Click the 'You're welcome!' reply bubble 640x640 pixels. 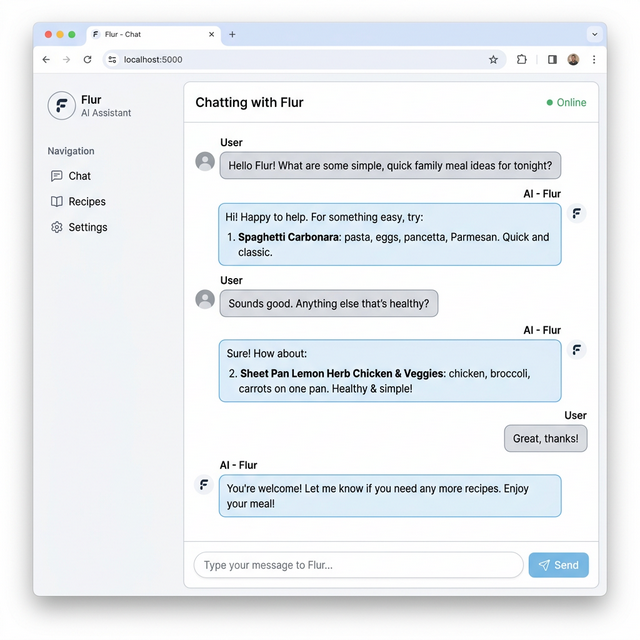(390, 496)
